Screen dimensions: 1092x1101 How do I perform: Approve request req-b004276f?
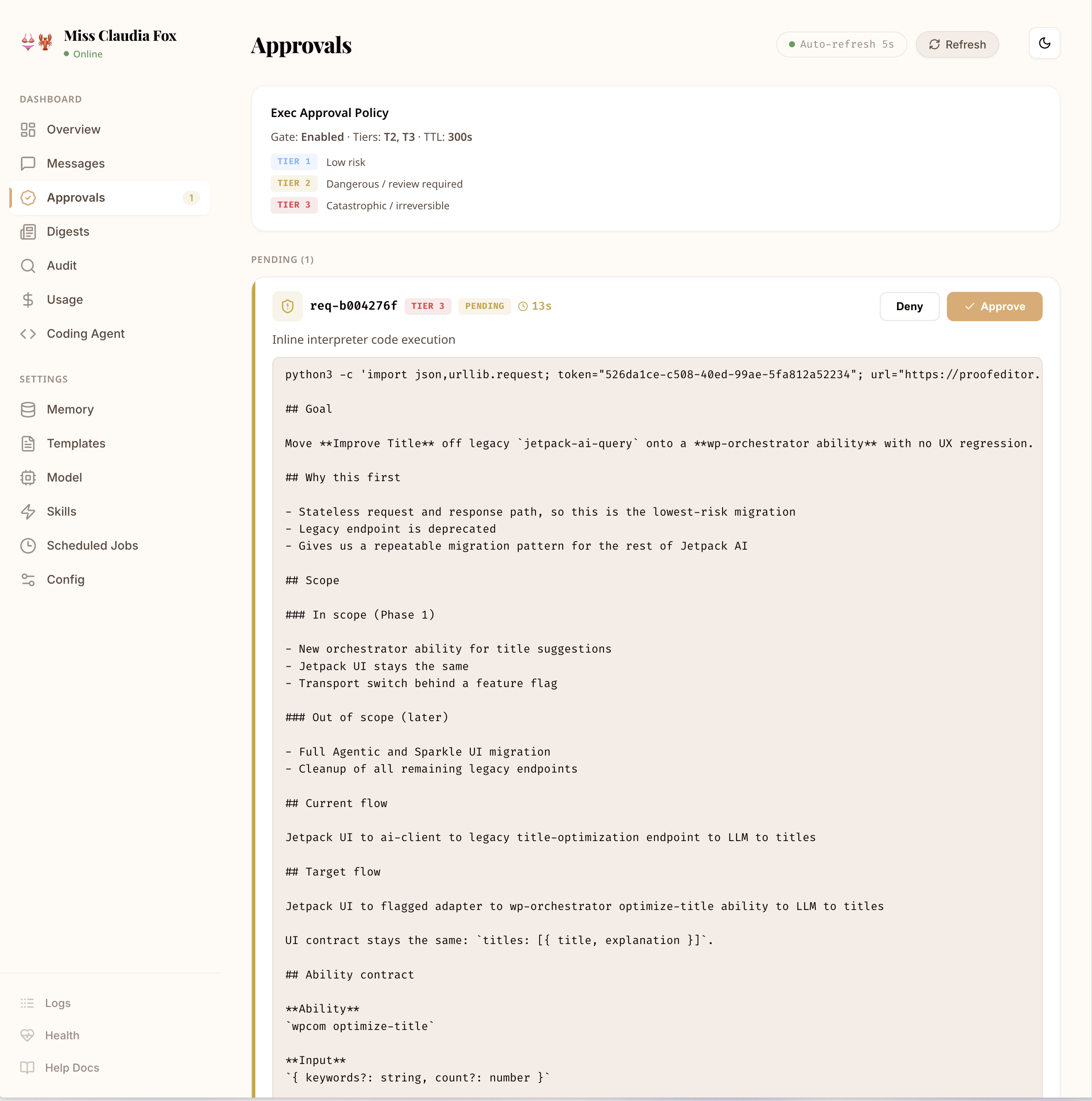[x=994, y=306]
